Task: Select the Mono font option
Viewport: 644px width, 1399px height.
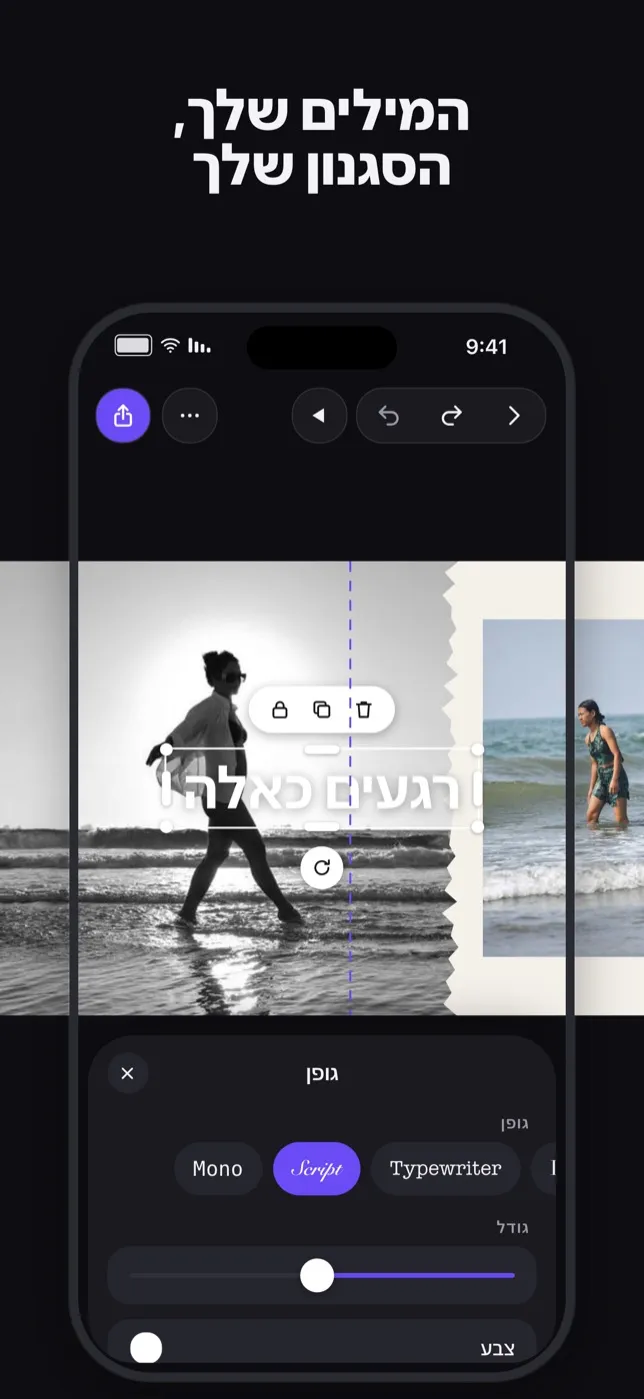Action: (x=218, y=1169)
